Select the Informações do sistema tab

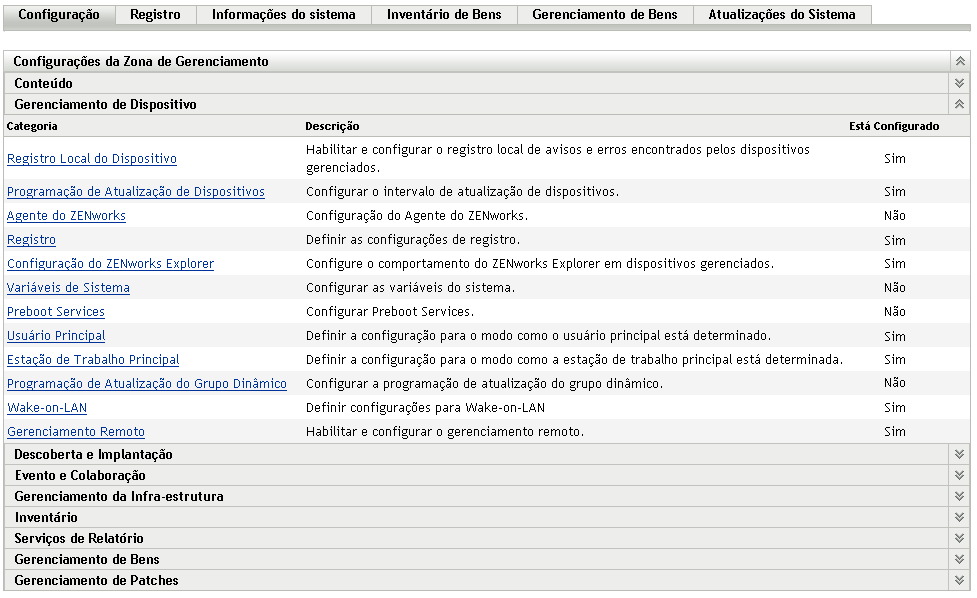coord(284,14)
